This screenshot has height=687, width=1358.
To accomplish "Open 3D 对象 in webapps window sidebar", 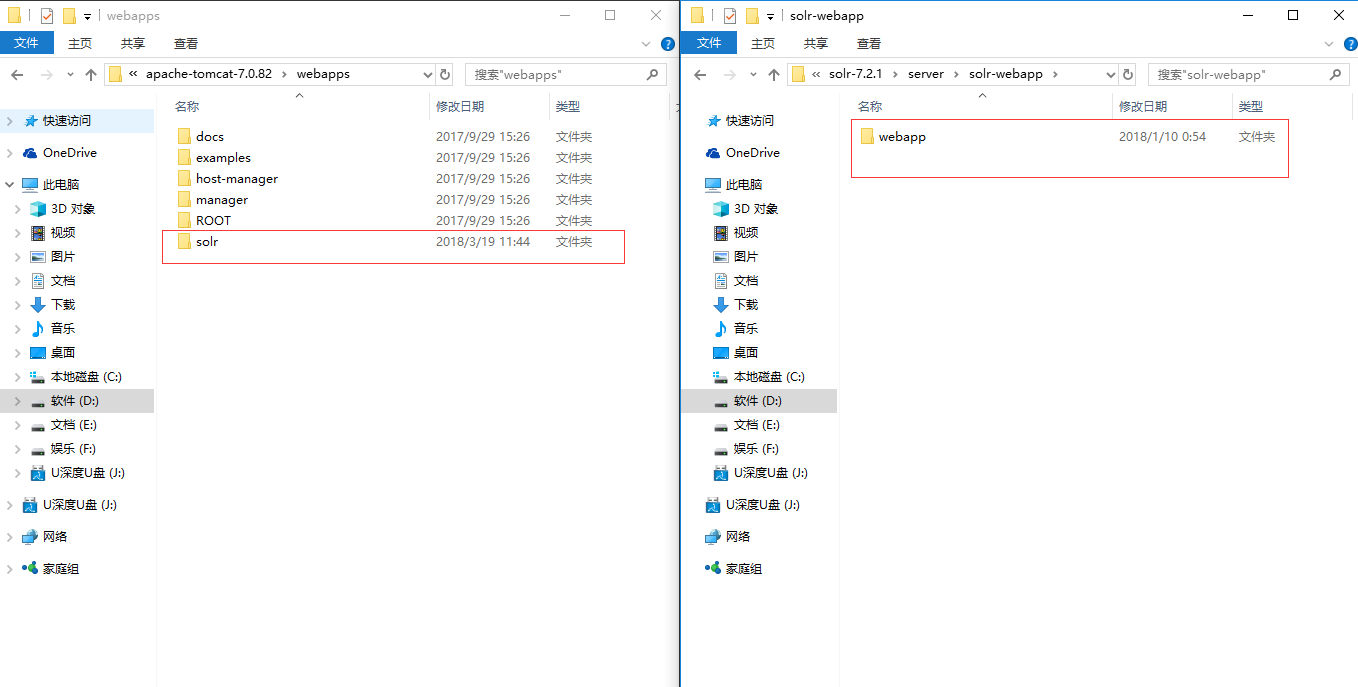I will point(73,209).
